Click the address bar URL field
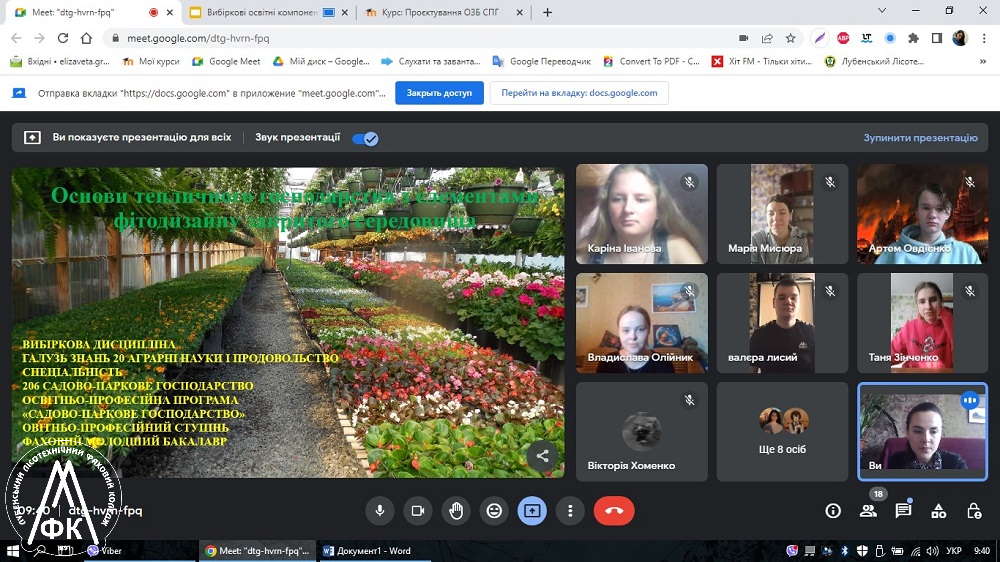This screenshot has width=1000, height=562. [x=421, y=38]
